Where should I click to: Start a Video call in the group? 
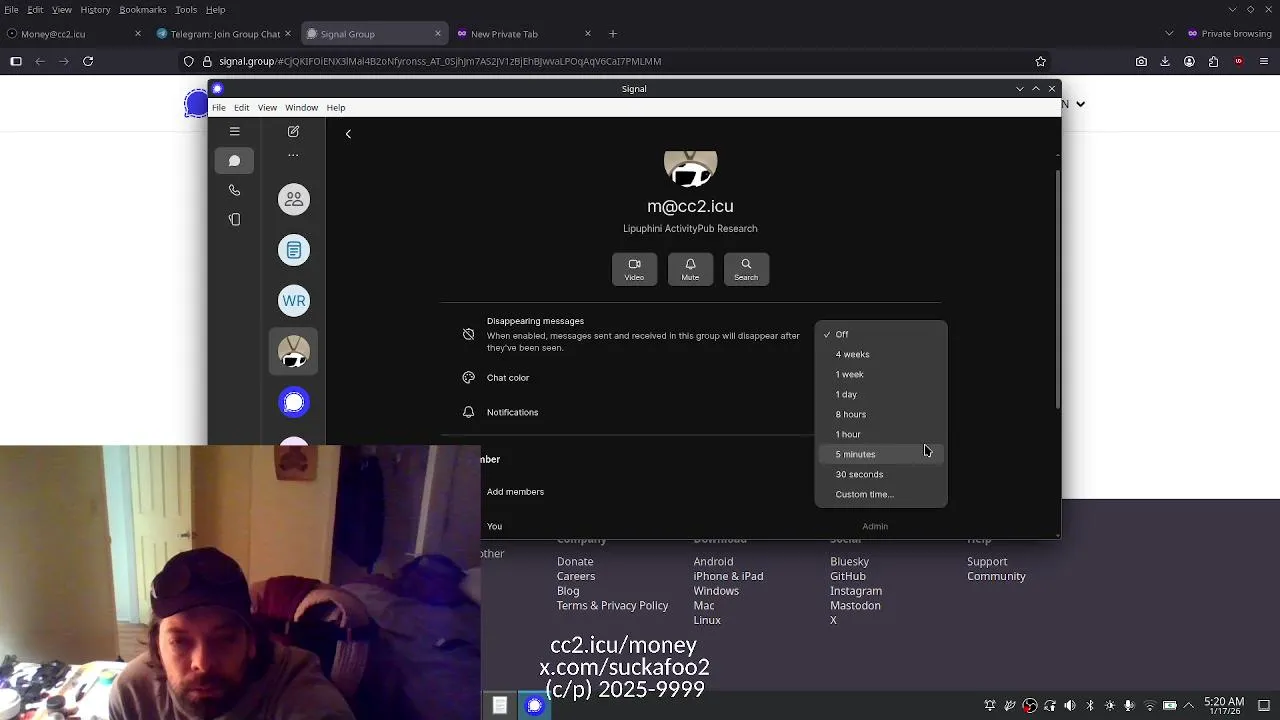click(634, 269)
